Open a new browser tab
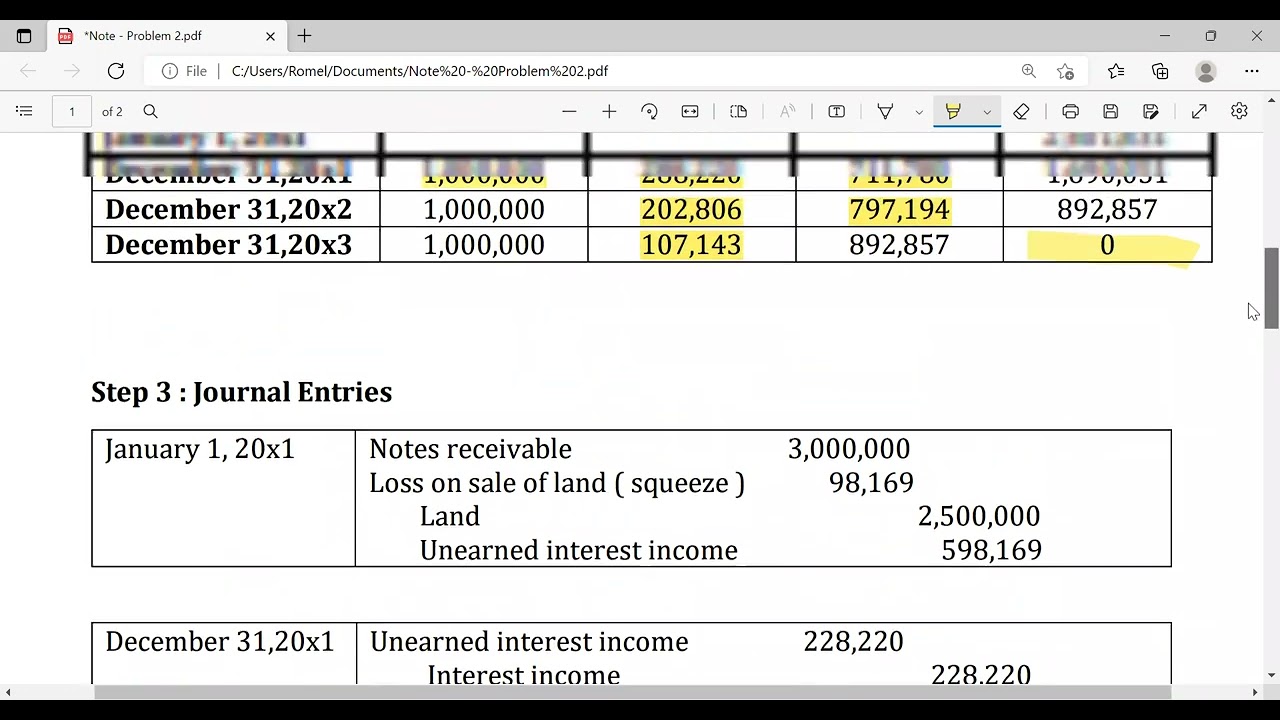1280x720 pixels. [x=304, y=36]
